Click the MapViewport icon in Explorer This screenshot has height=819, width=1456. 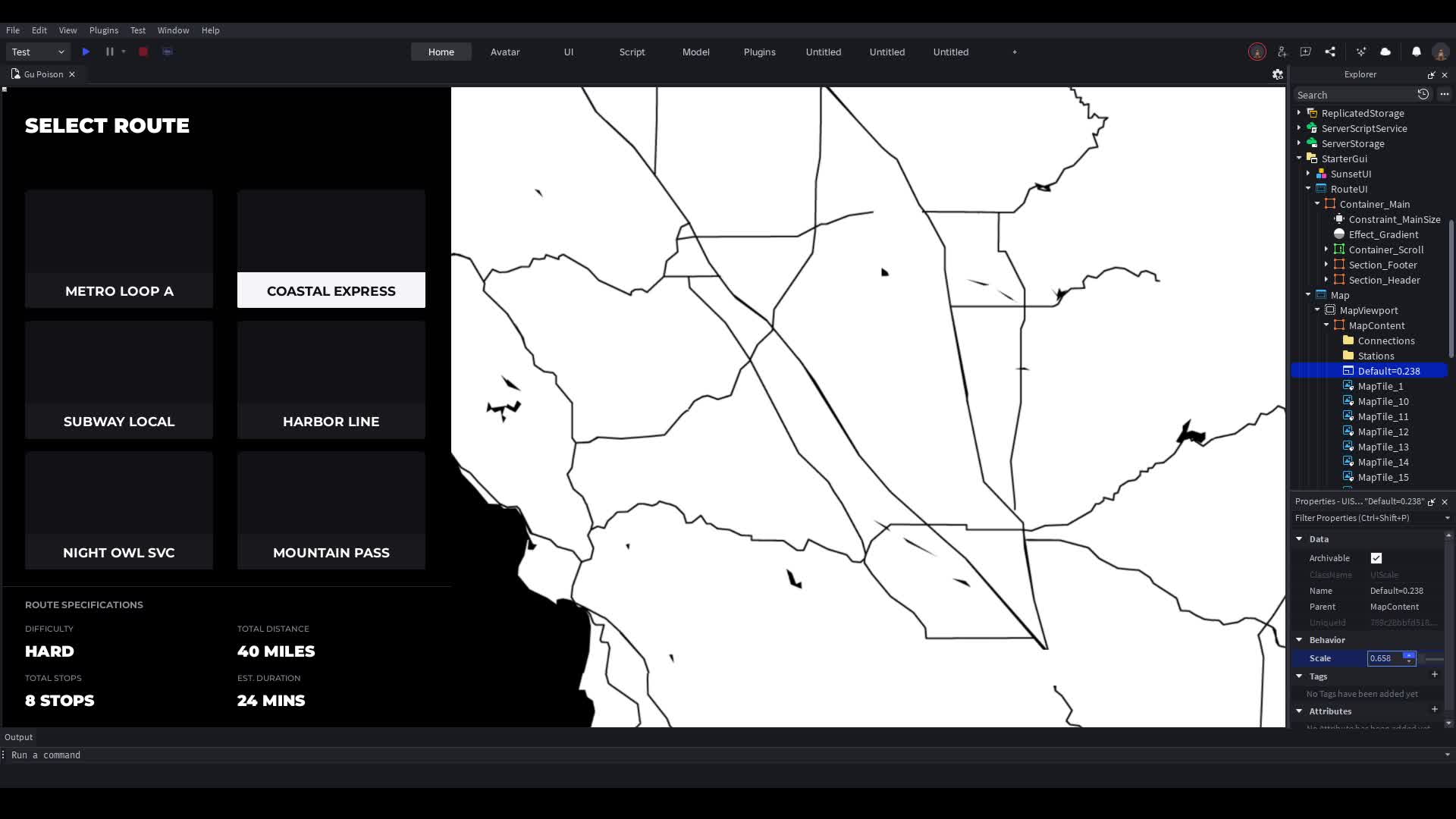click(x=1330, y=310)
